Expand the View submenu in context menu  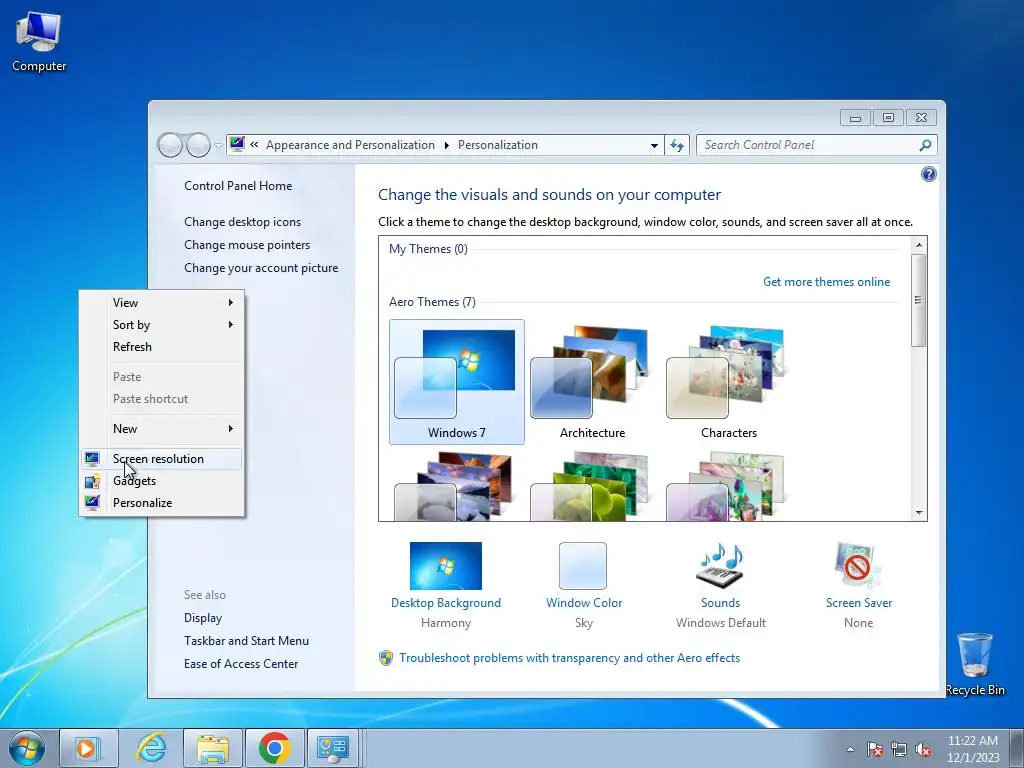click(x=162, y=302)
